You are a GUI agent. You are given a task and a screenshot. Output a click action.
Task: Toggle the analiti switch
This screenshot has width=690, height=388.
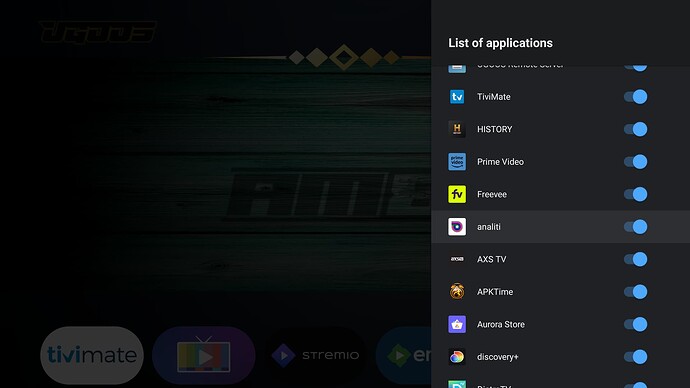coord(635,227)
